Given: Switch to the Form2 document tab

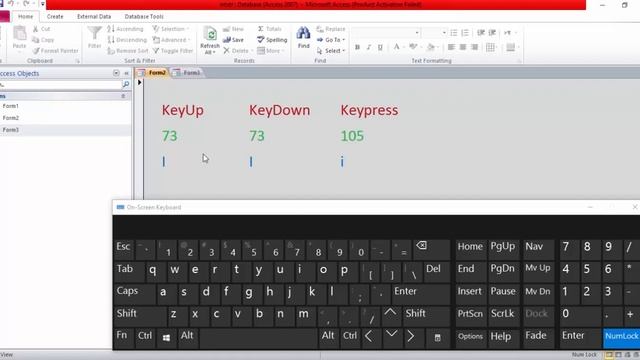Looking at the screenshot, I should [153, 73].
